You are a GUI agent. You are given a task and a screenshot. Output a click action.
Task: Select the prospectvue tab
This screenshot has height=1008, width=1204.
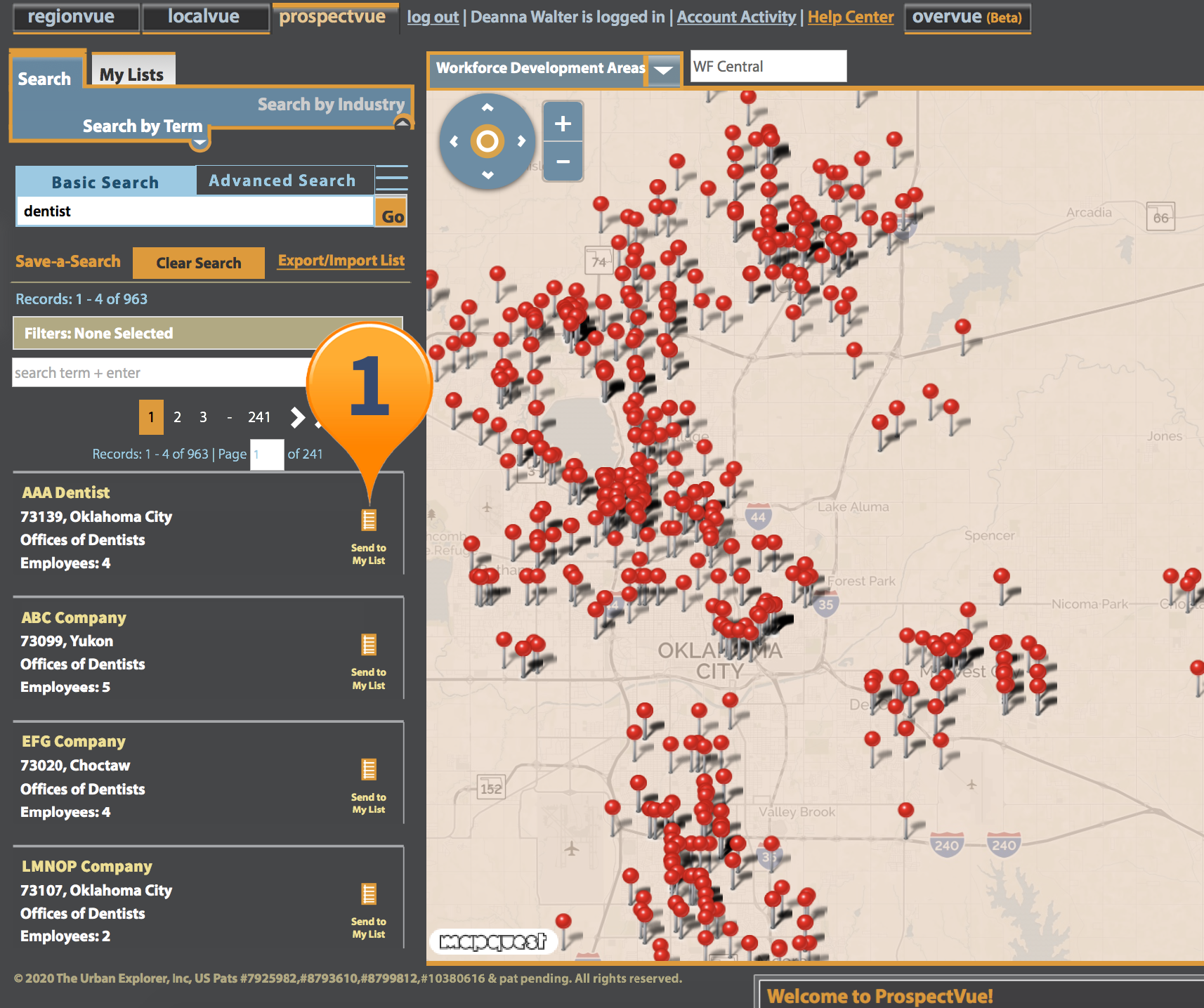[x=335, y=17]
